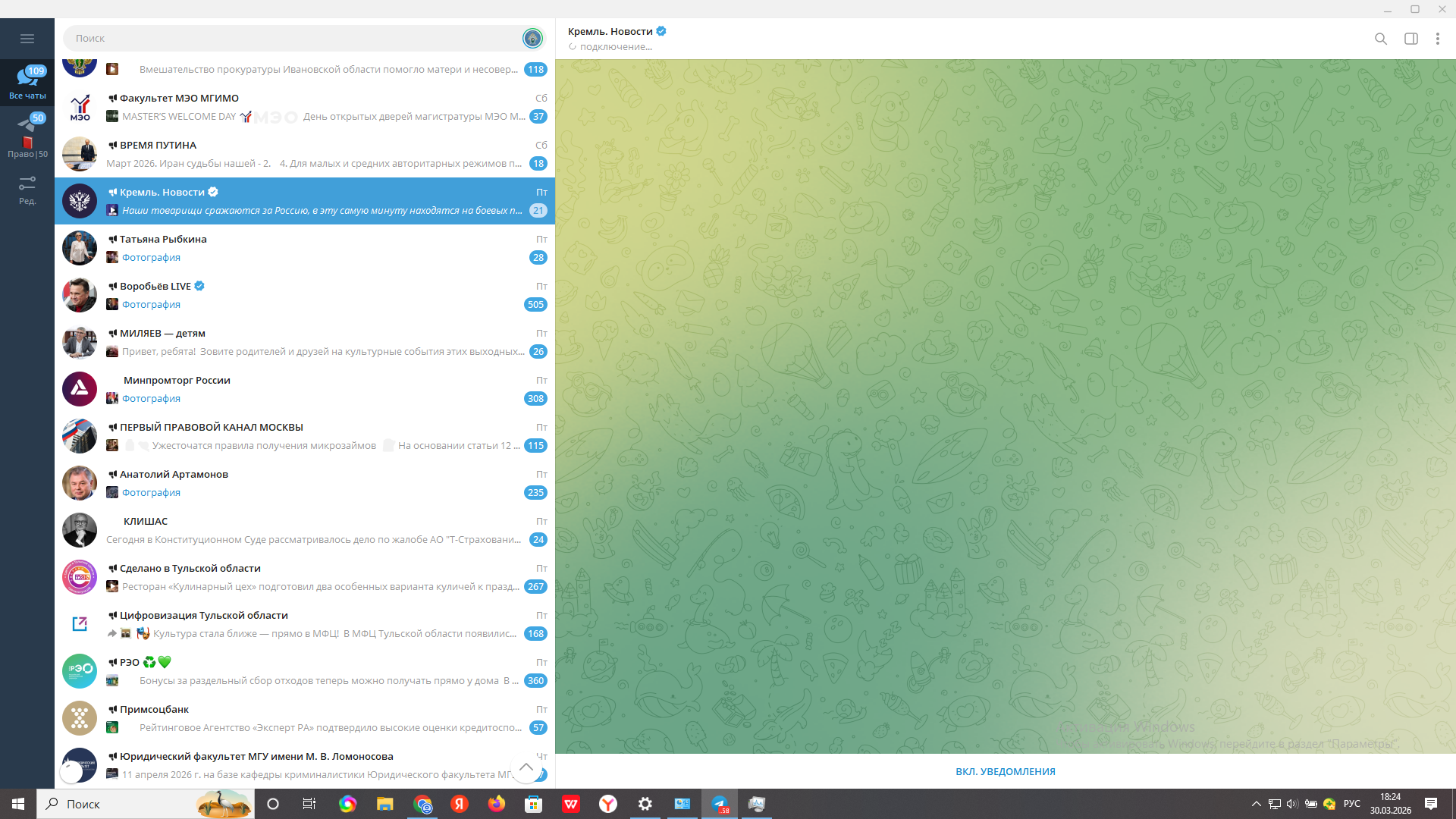Search within the Kremlin News chat
Screen dimensions: 1456x819
[x=1380, y=39]
